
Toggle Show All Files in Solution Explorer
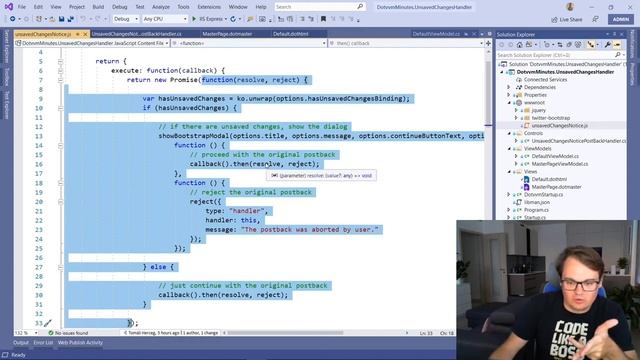pyautogui.click(x=578, y=45)
